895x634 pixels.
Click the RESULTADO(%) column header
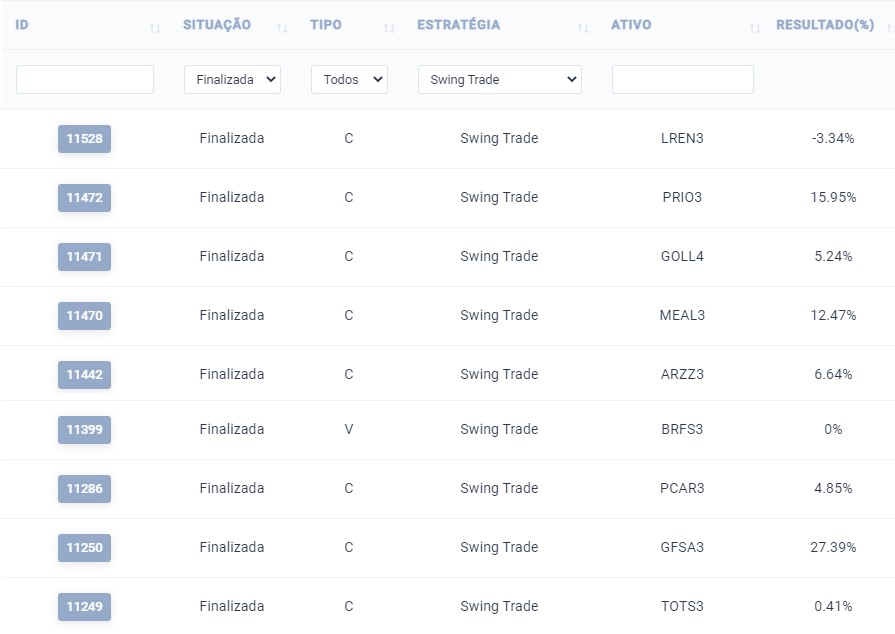pos(825,25)
